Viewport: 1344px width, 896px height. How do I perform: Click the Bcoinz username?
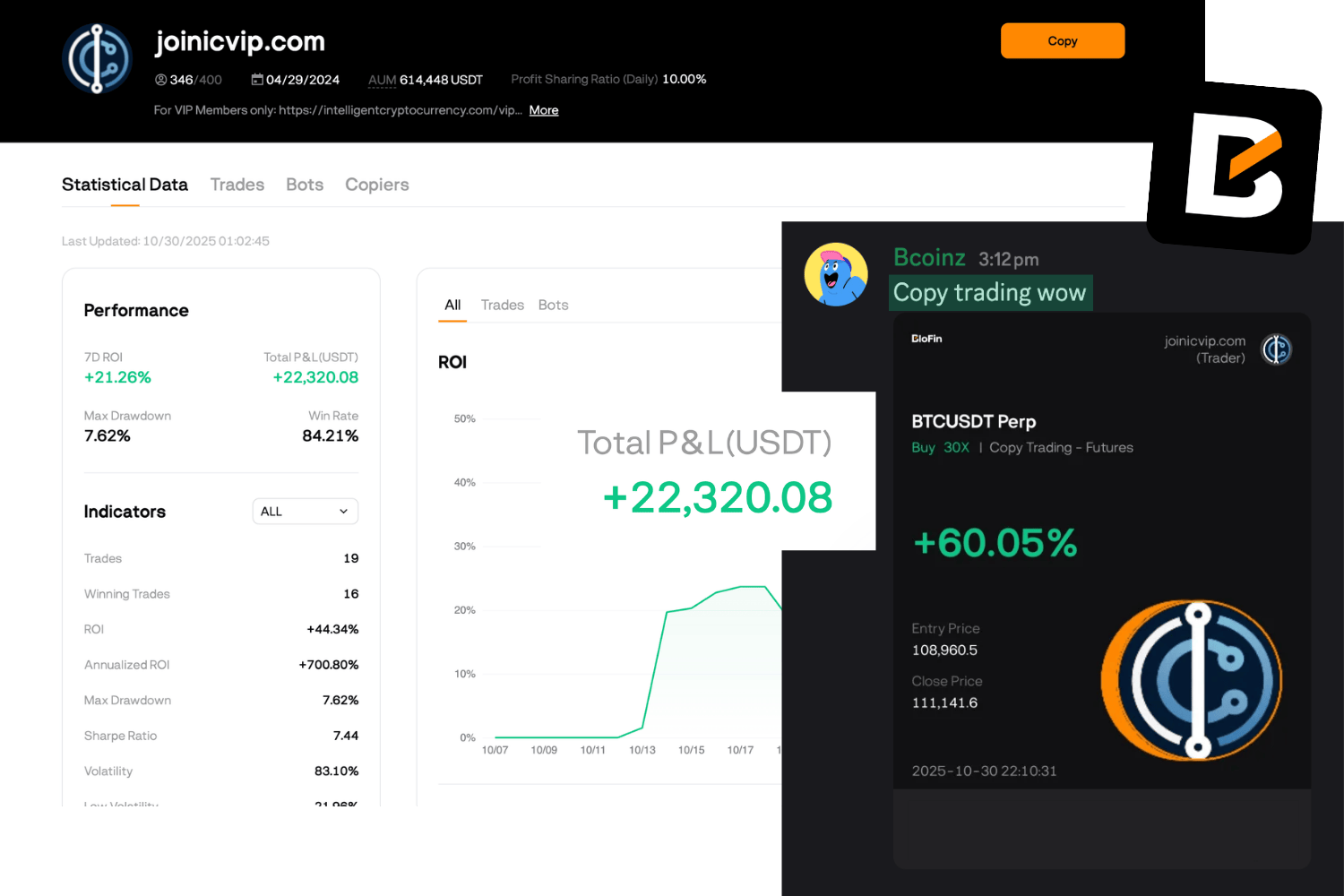[929, 258]
